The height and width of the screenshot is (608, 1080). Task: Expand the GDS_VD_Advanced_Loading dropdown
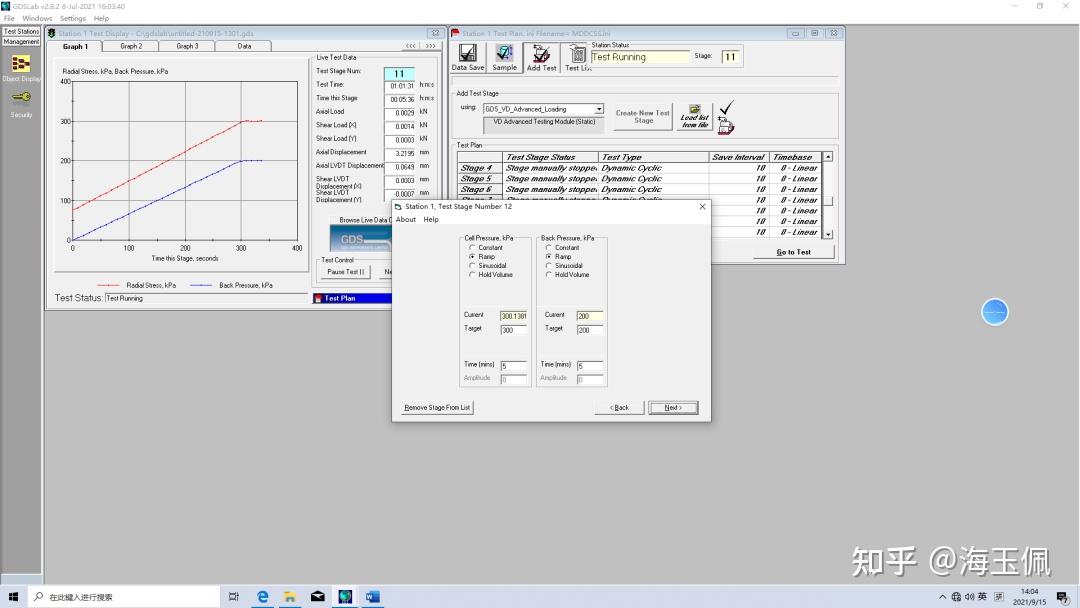(x=599, y=109)
